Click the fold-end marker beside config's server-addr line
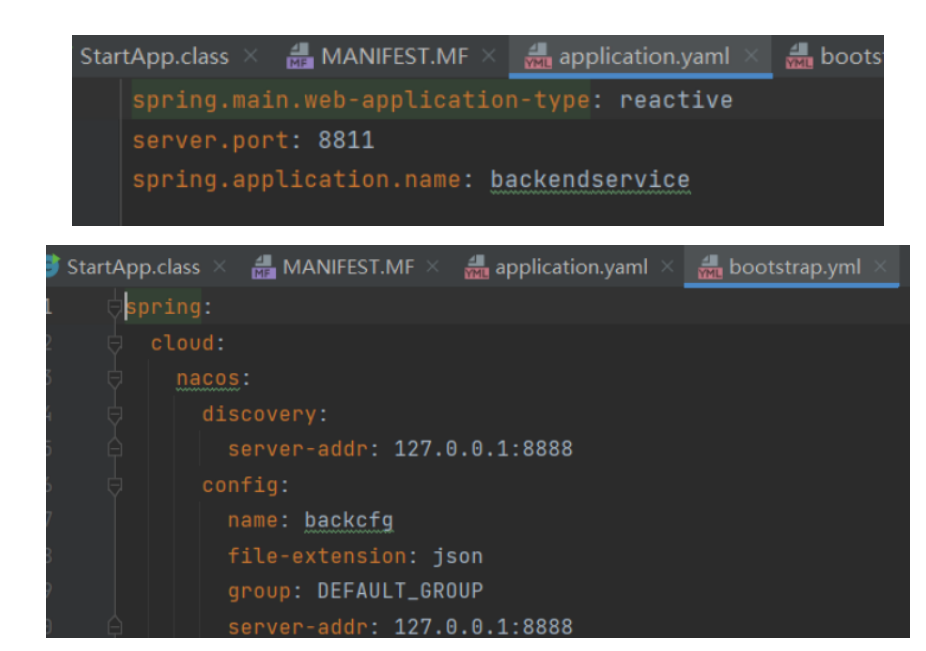 click(115, 626)
